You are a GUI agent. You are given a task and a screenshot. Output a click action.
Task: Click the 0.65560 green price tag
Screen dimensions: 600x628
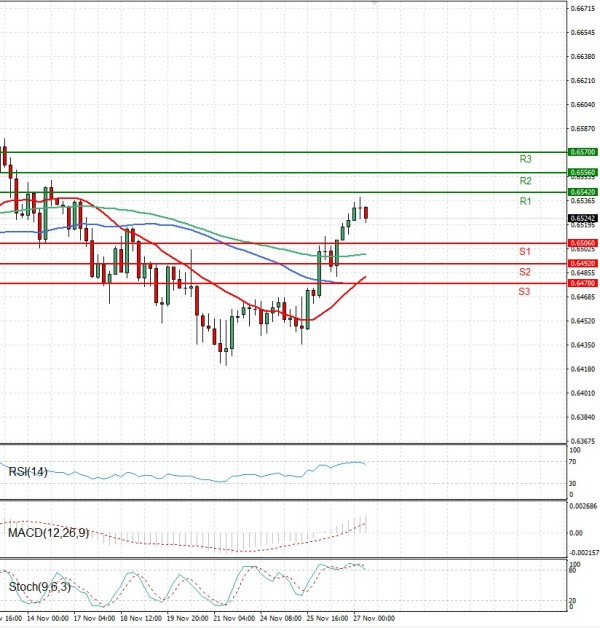point(582,173)
